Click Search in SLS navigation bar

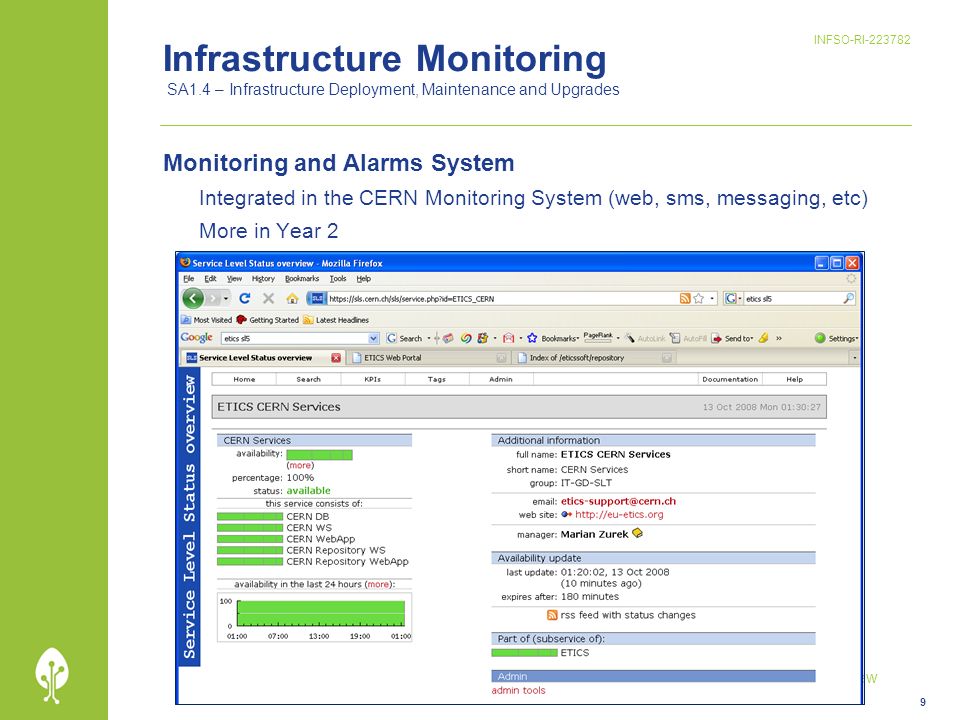click(x=309, y=380)
